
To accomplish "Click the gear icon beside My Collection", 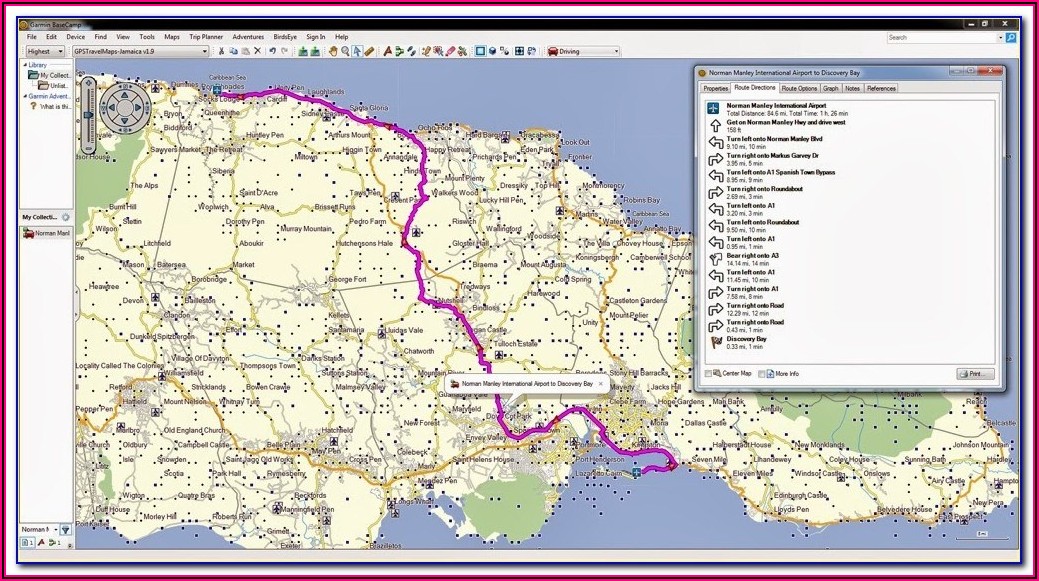I will [x=66, y=217].
